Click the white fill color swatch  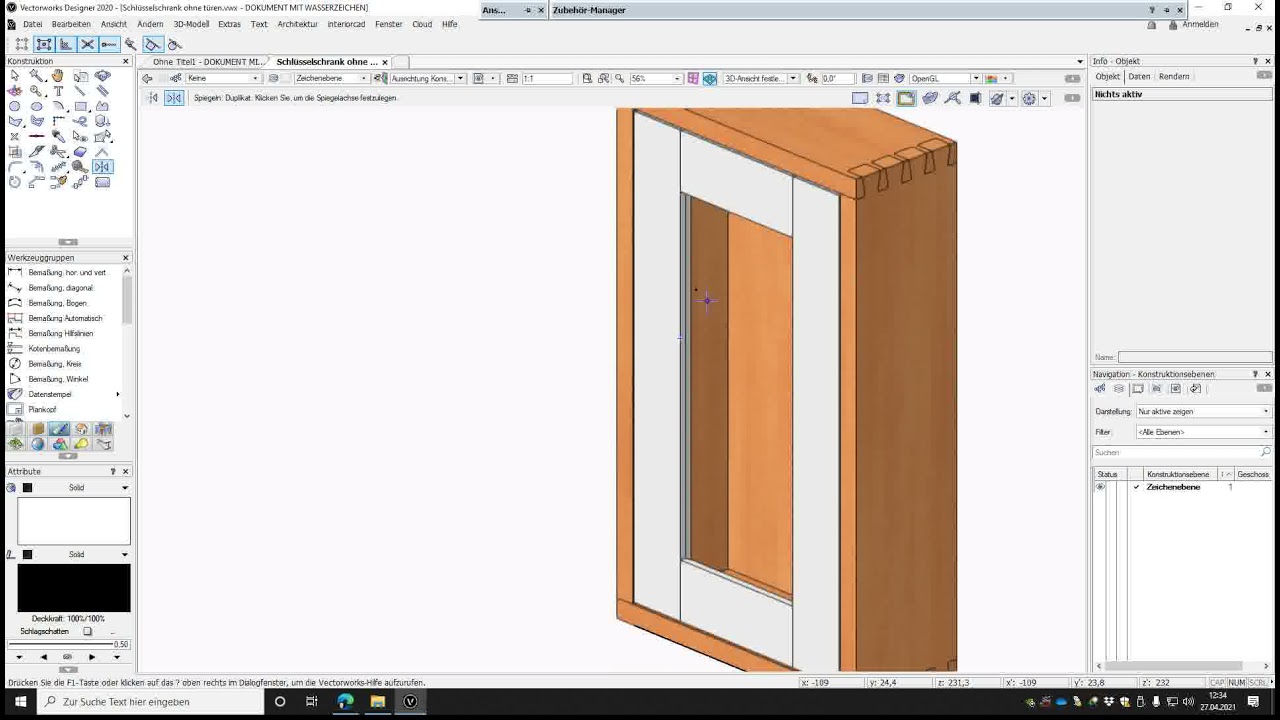coord(74,521)
